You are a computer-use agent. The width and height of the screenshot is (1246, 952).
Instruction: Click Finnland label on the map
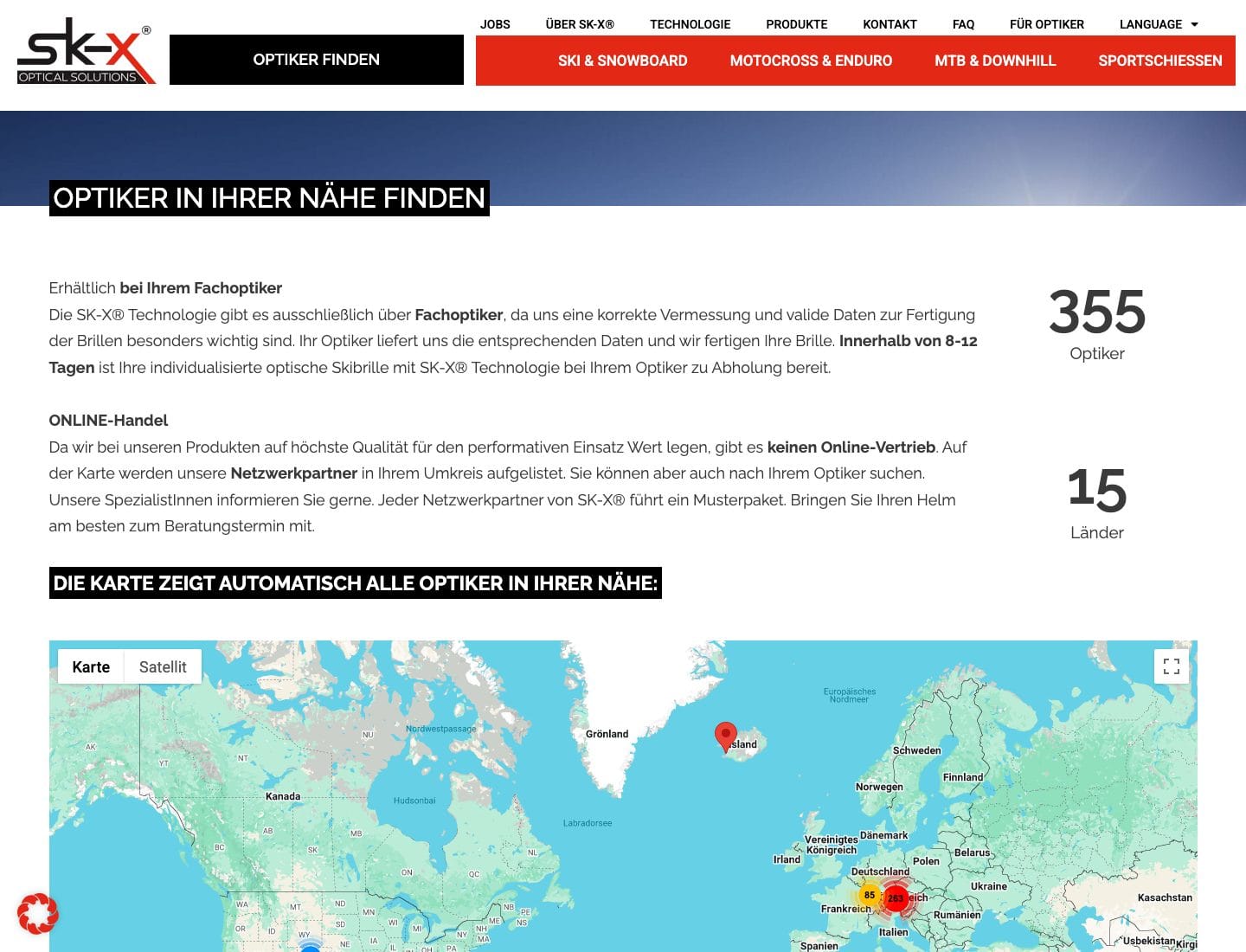click(963, 777)
